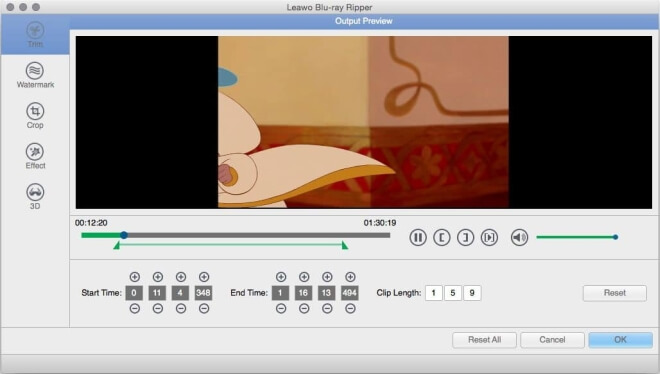Increase End Time milliseconds value 494
The image size is (660, 374).
point(350,277)
